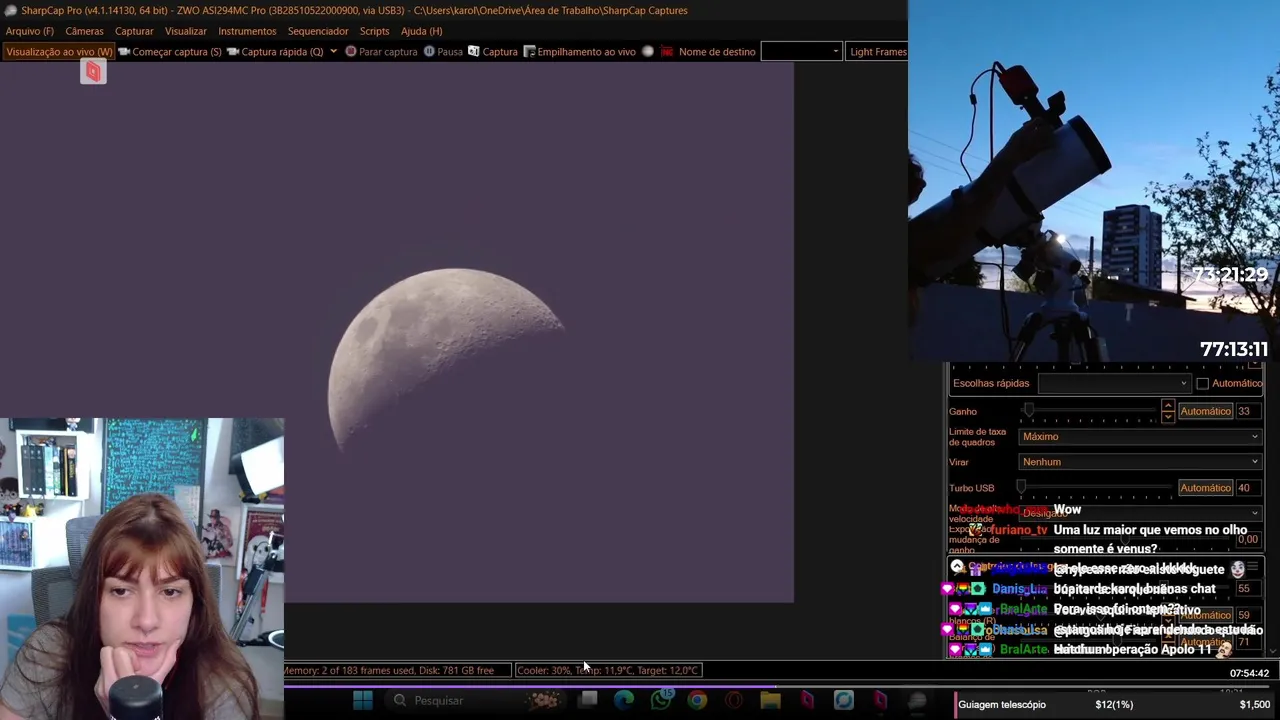Viewport: 1280px width, 720px height.
Task: Open the Sequenciador menu
Action: point(318,31)
